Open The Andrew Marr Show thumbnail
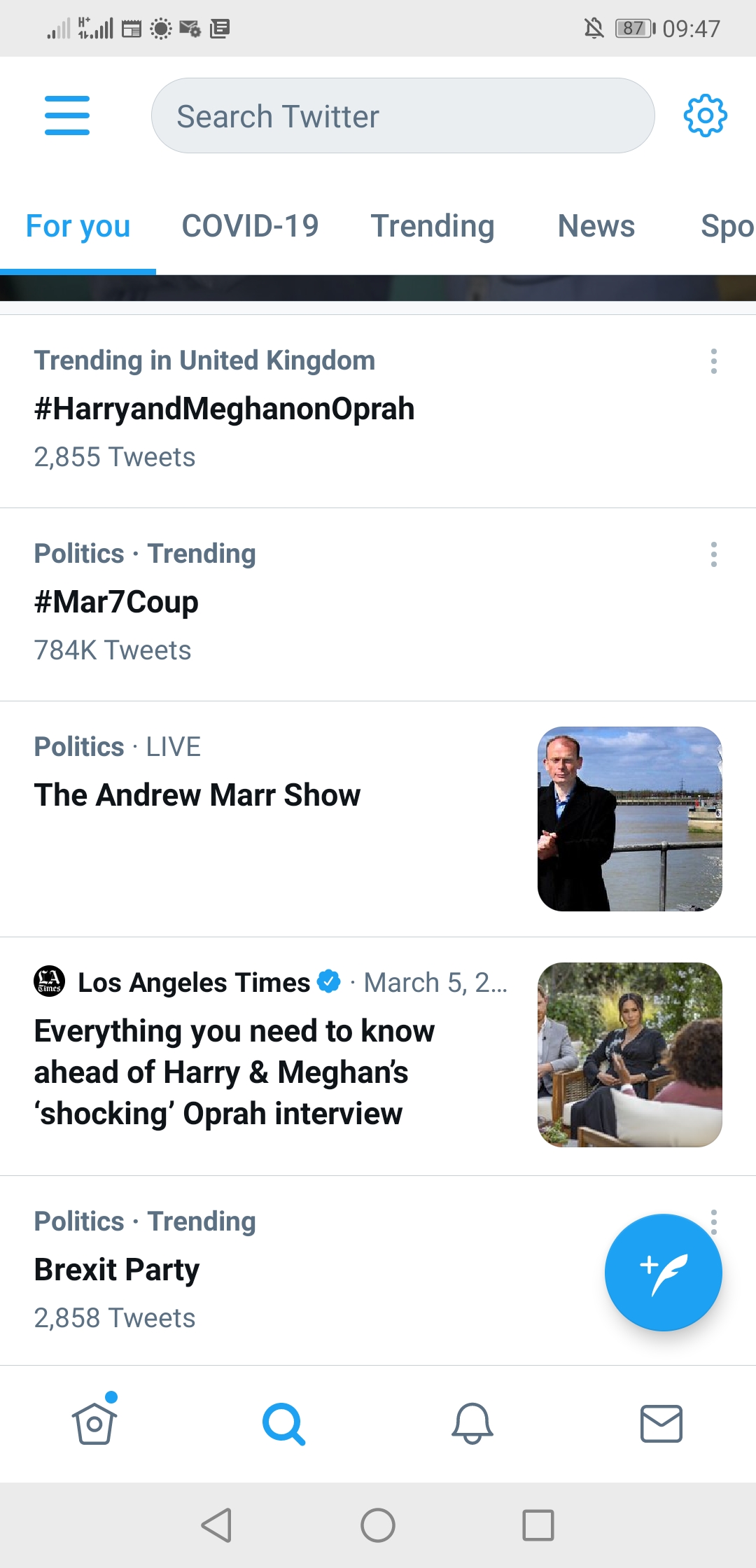This screenshot has height=1568, width=756. tap(629, 819)
